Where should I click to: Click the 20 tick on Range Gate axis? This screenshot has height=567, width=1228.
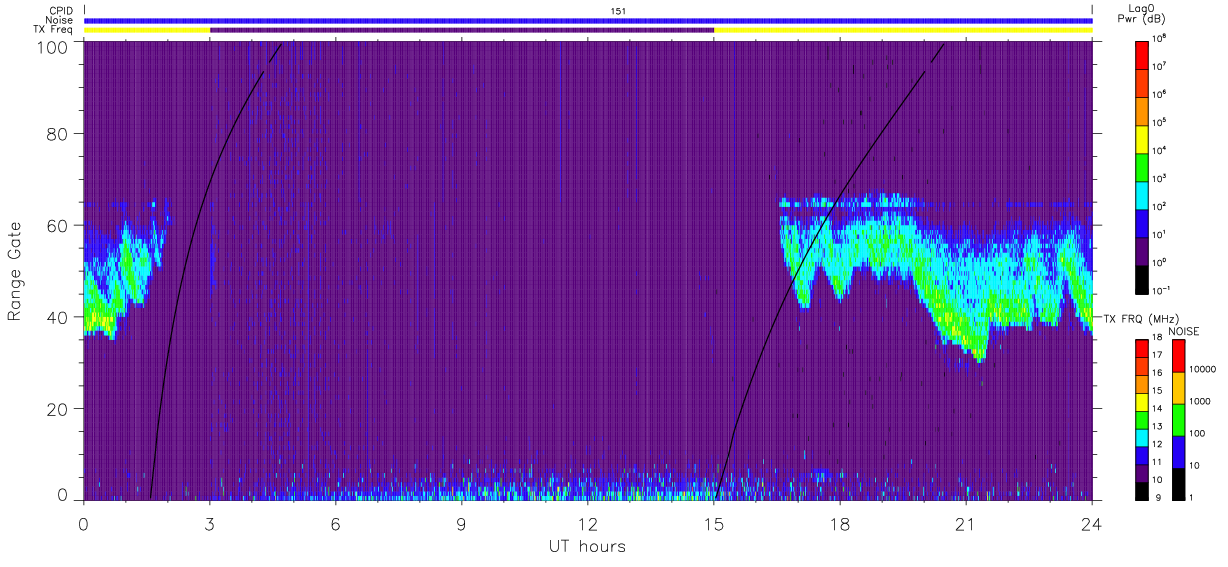[57, 409]
